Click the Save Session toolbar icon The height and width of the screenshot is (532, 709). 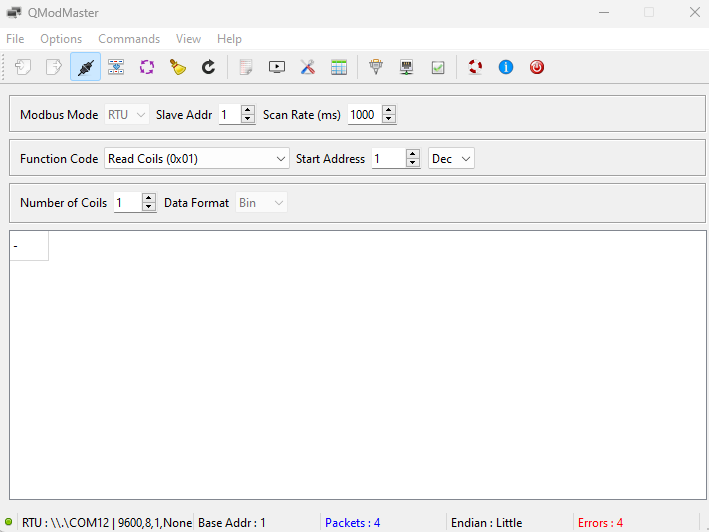click(x=54, y=67)
